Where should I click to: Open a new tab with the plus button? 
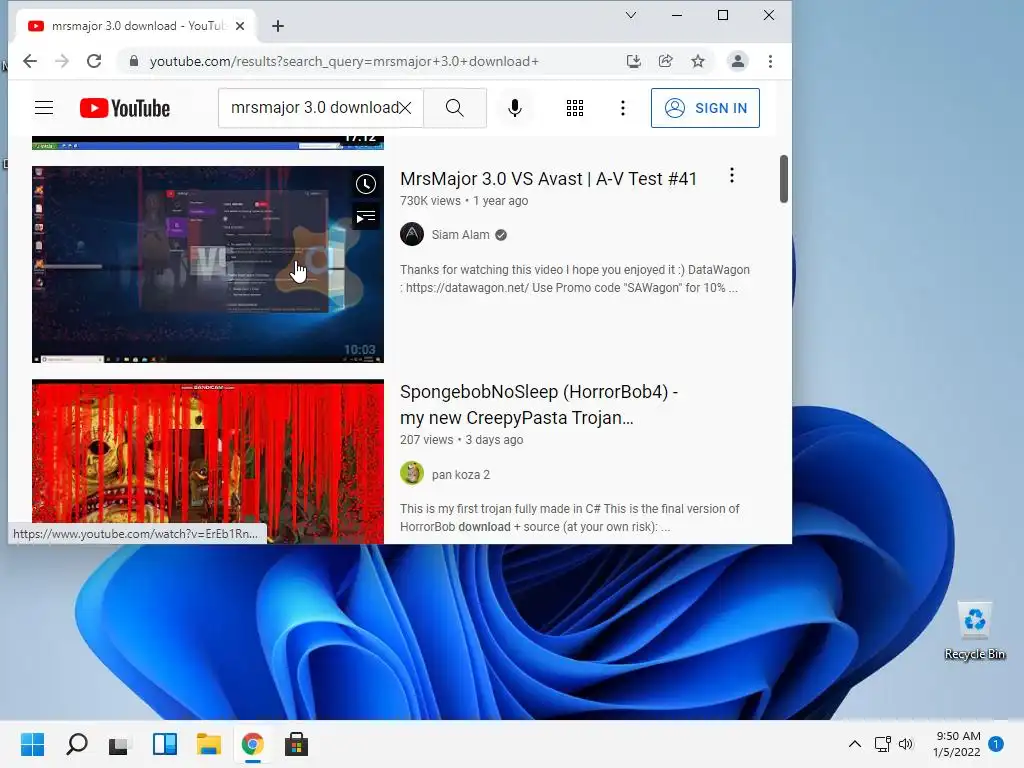pos(278,26)
